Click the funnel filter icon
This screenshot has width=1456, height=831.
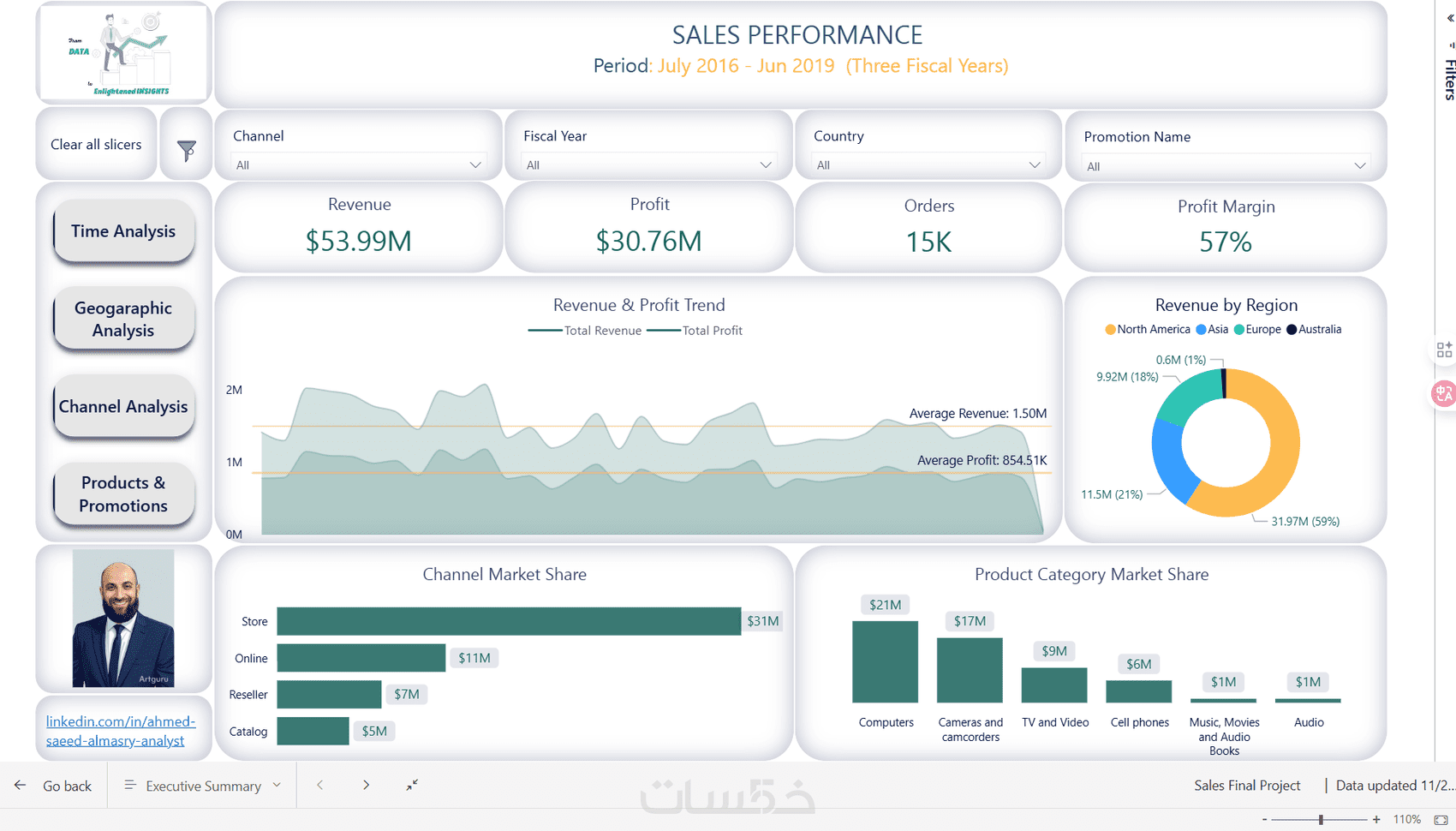coord(186,151)
